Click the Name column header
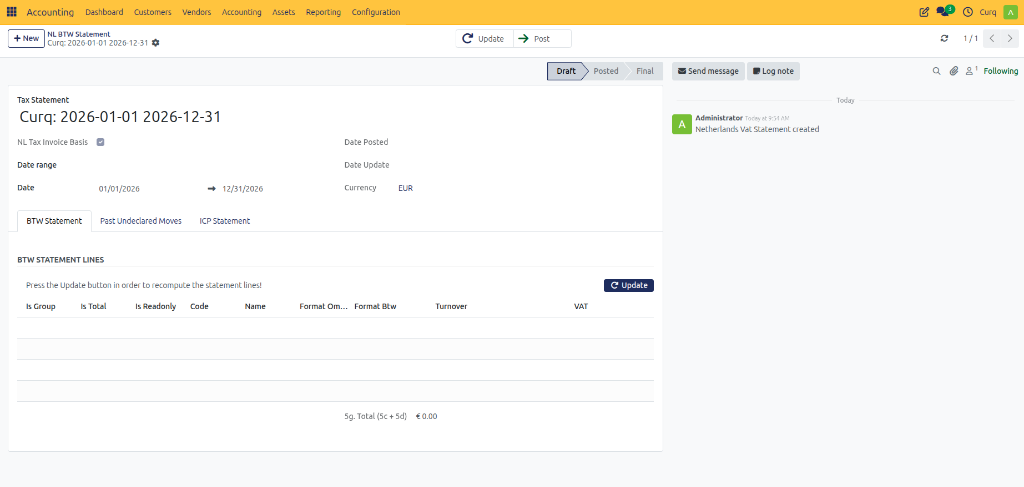The image size is (1024, 487). (x=255, y=306)
